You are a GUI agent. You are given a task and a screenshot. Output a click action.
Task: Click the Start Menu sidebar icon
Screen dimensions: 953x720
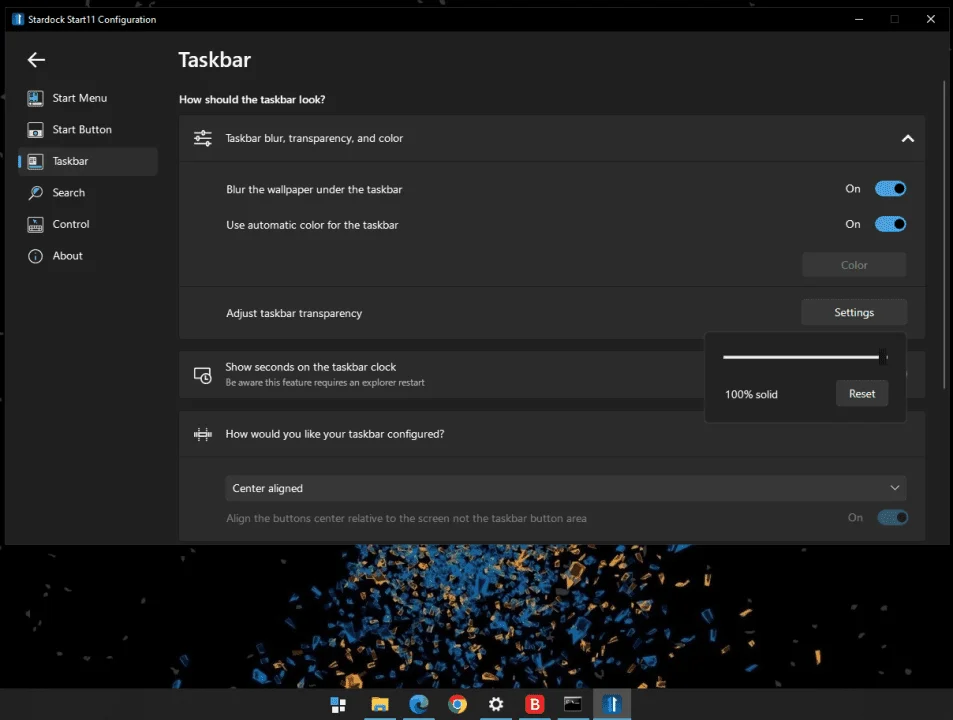(35, 98)
